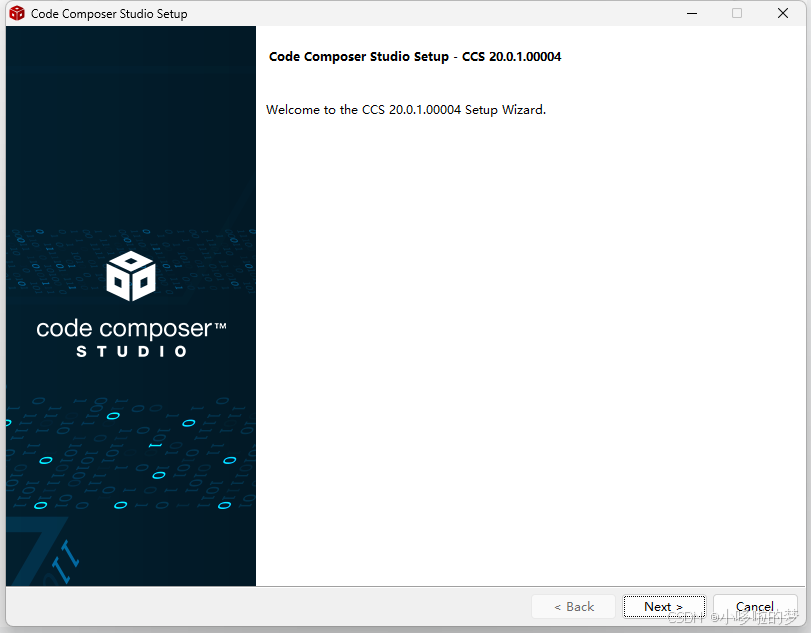Click the "Welcome to the CCS 20.0.1.00004 Setup Wizard." text

tap(406, 110)
